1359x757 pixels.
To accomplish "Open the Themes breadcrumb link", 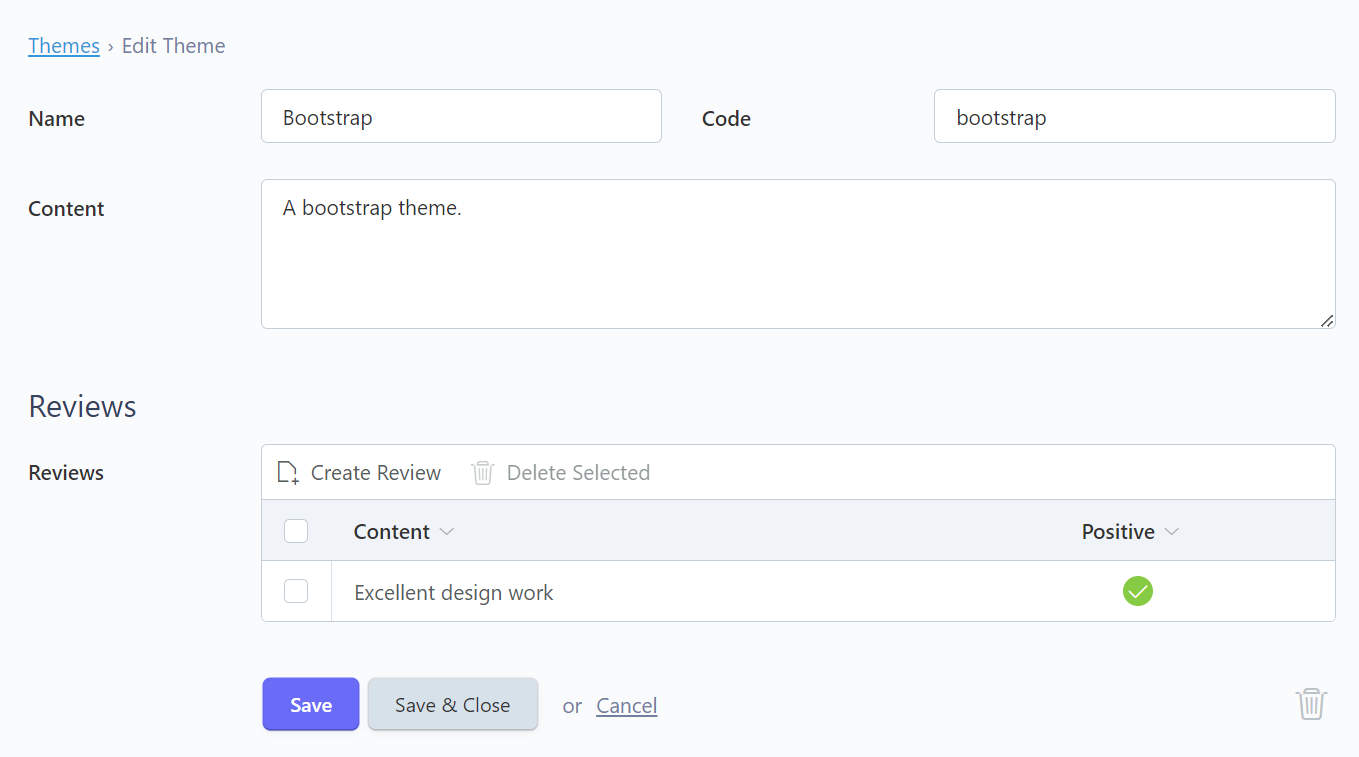I will 64,46.
